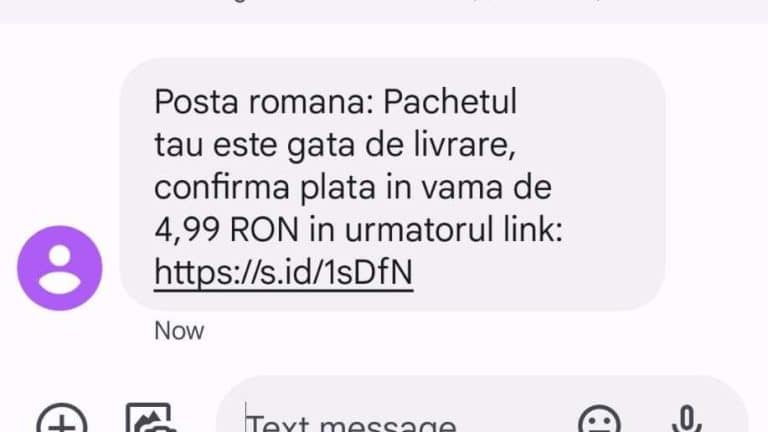Image resolution: width=768 pixels, height=432 pixels.
Task: Open the https://s.id/1sDfN link
Action: [284, 272]
